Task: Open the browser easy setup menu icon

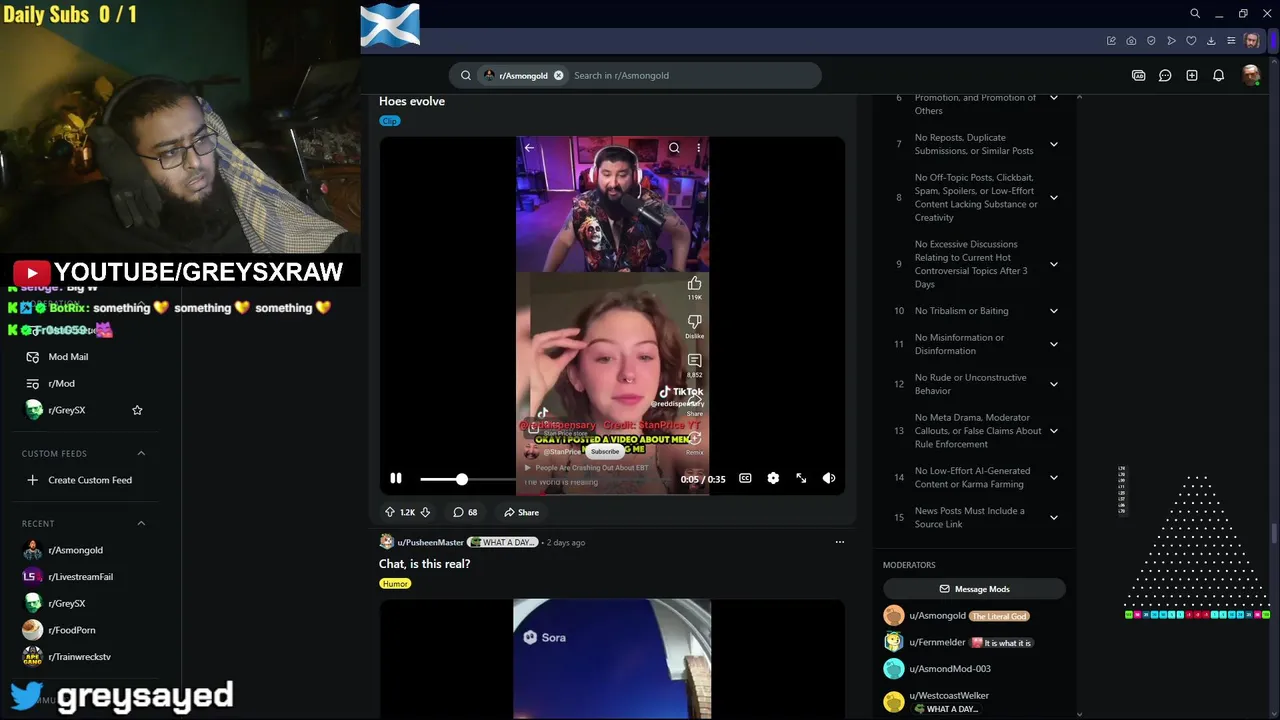Action: 1231,41
